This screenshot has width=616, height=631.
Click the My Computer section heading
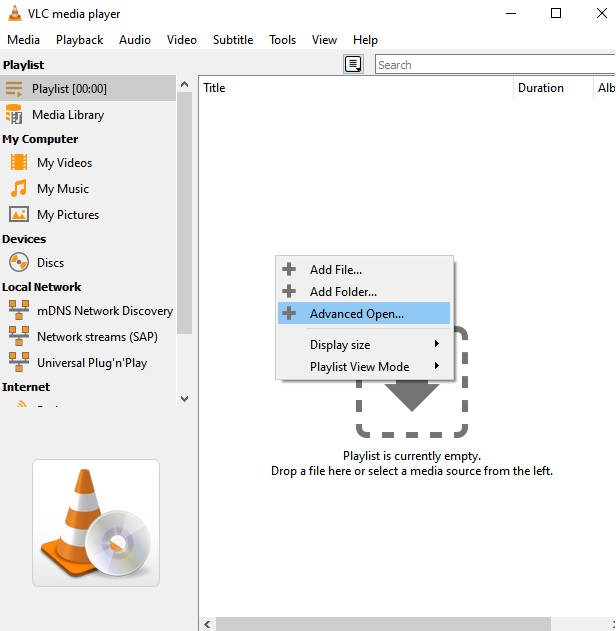click(x=40, y=139)
